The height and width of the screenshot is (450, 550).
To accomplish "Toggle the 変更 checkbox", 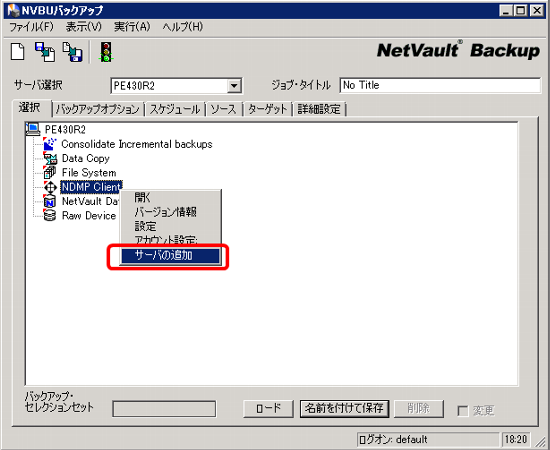I will tap(463, 411).
